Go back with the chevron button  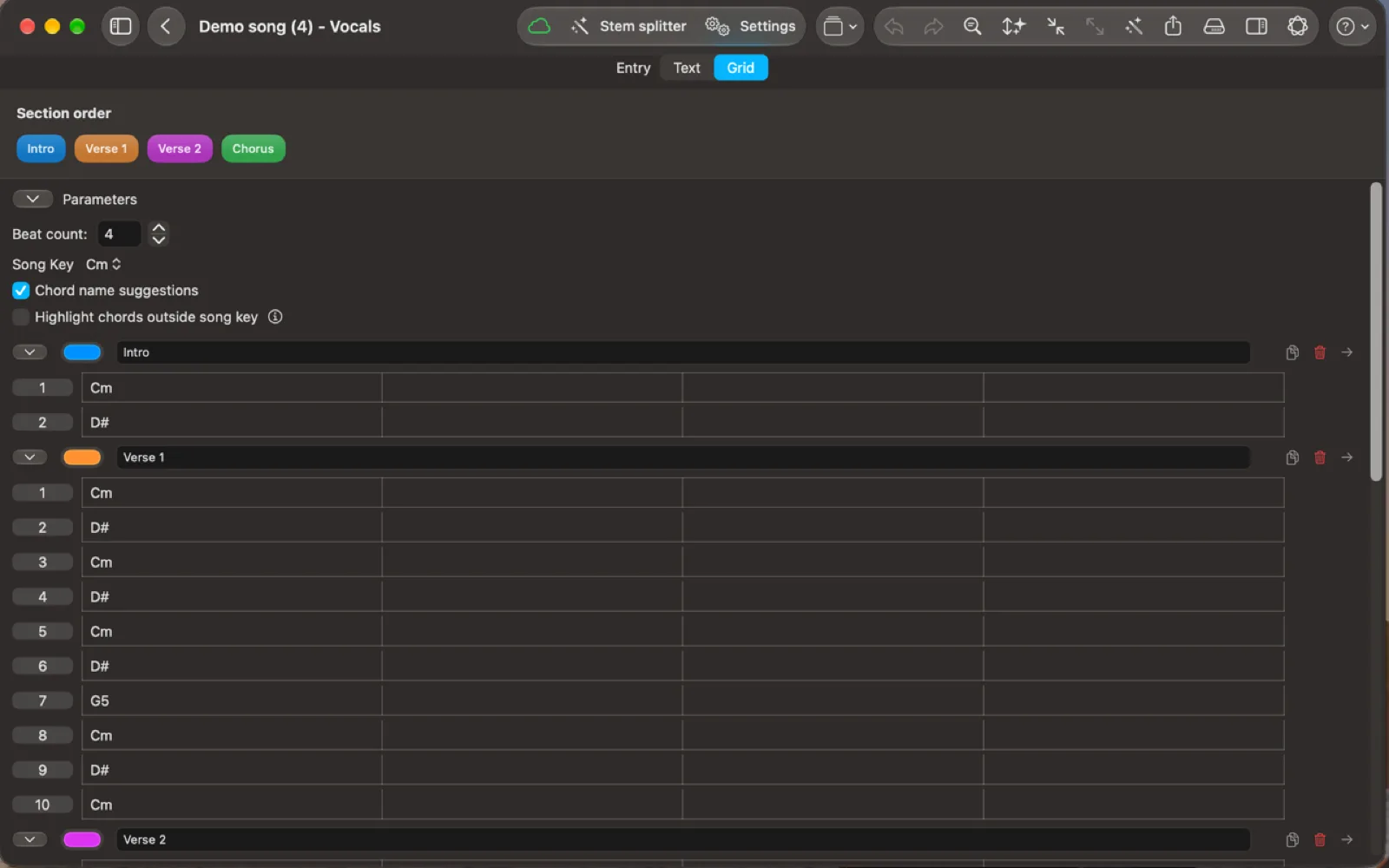(x=166, y=27)
